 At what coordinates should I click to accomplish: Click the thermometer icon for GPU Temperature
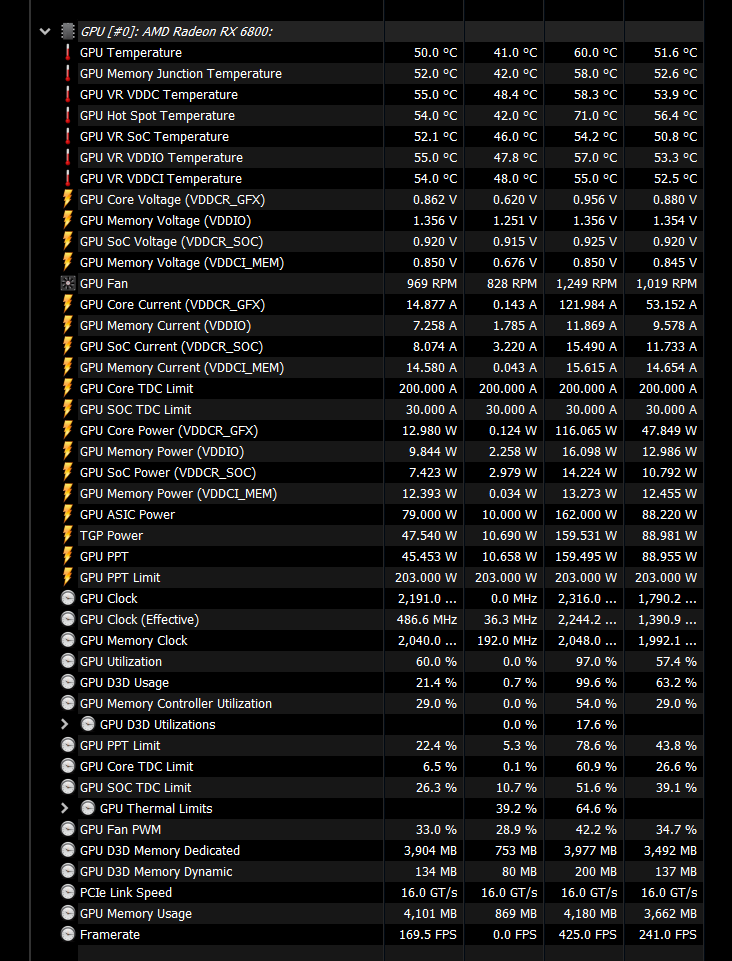pos(68,53)
